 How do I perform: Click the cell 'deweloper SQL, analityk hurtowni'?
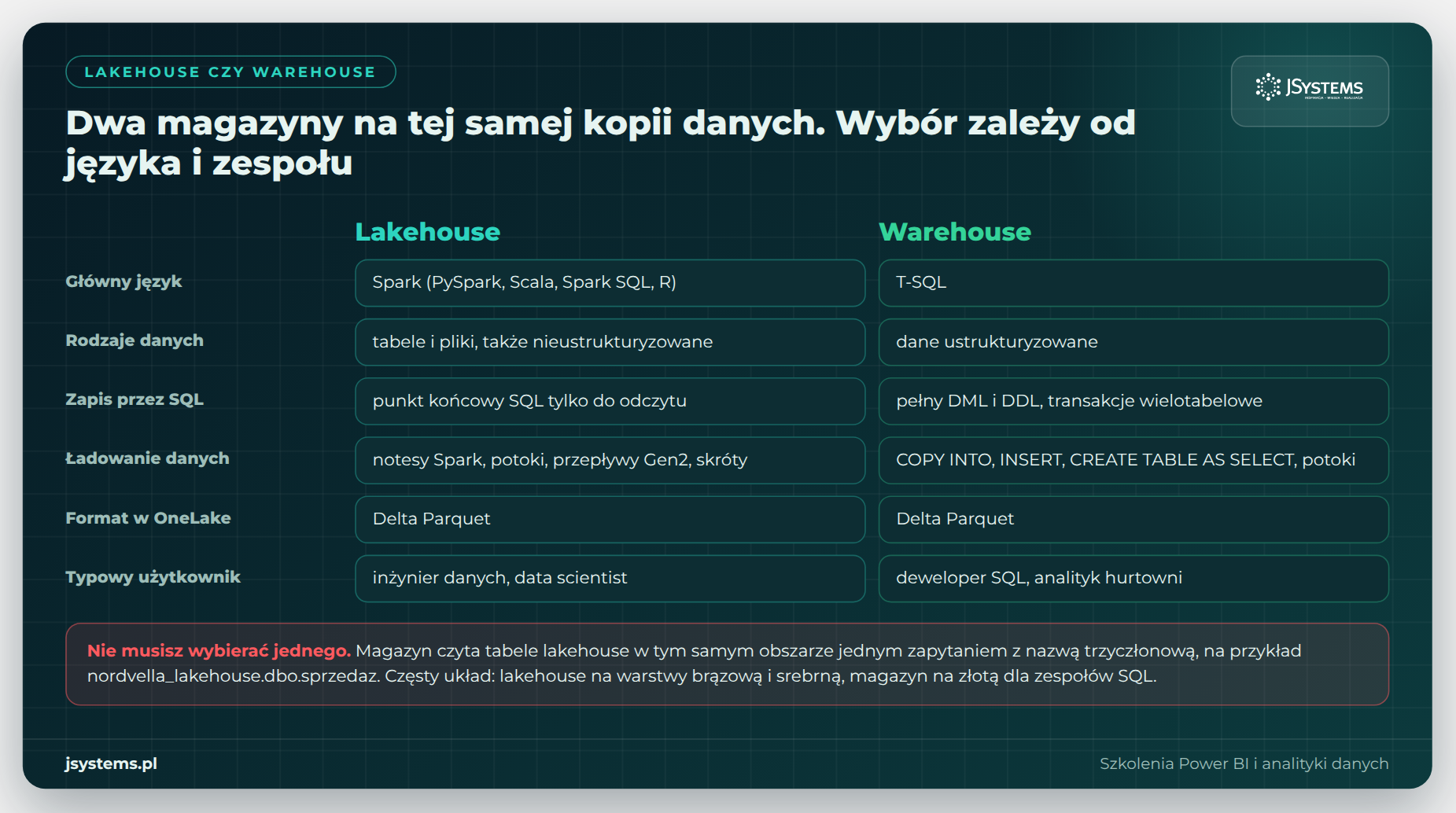pos(1133,578)
